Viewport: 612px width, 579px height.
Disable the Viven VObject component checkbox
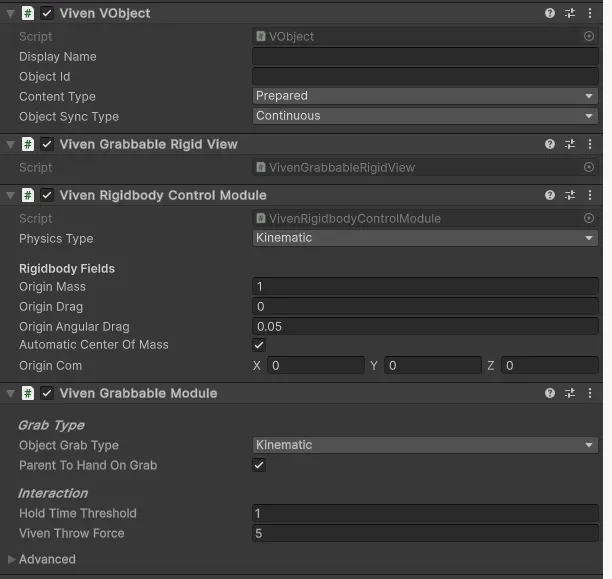point(47,13)
